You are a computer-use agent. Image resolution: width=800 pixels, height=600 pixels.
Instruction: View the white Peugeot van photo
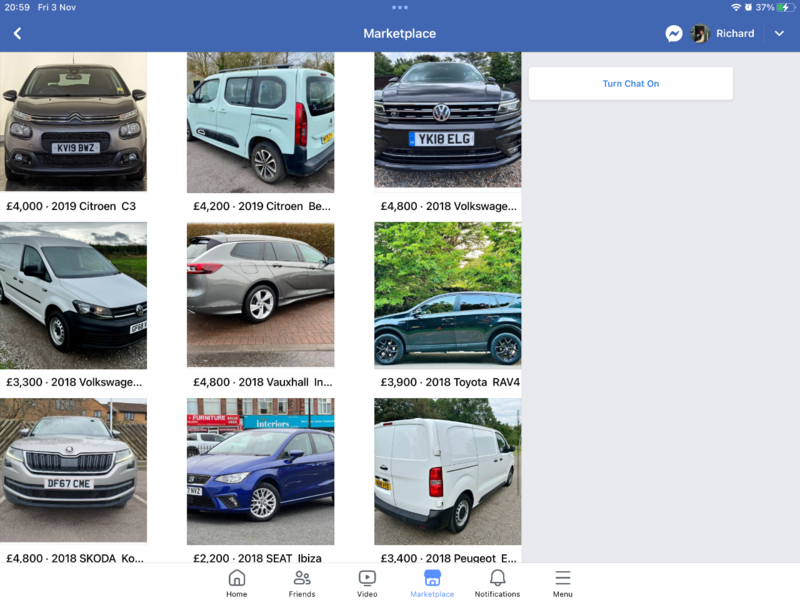(x=448, y=471)
